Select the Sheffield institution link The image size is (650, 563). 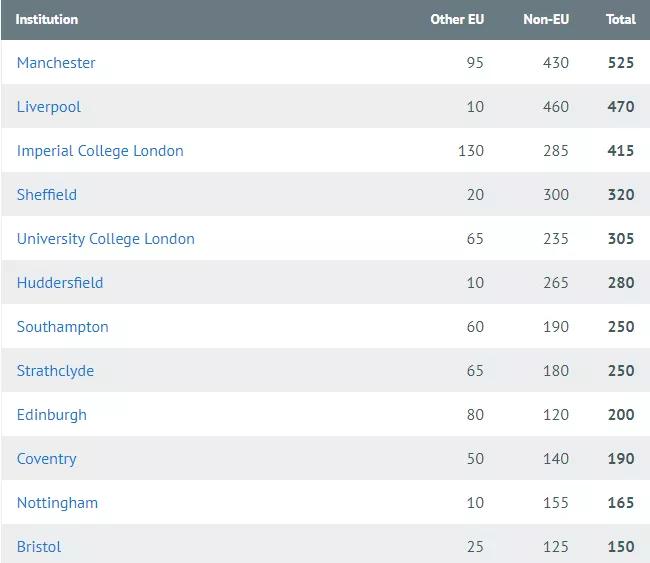(x=47, y=195)
